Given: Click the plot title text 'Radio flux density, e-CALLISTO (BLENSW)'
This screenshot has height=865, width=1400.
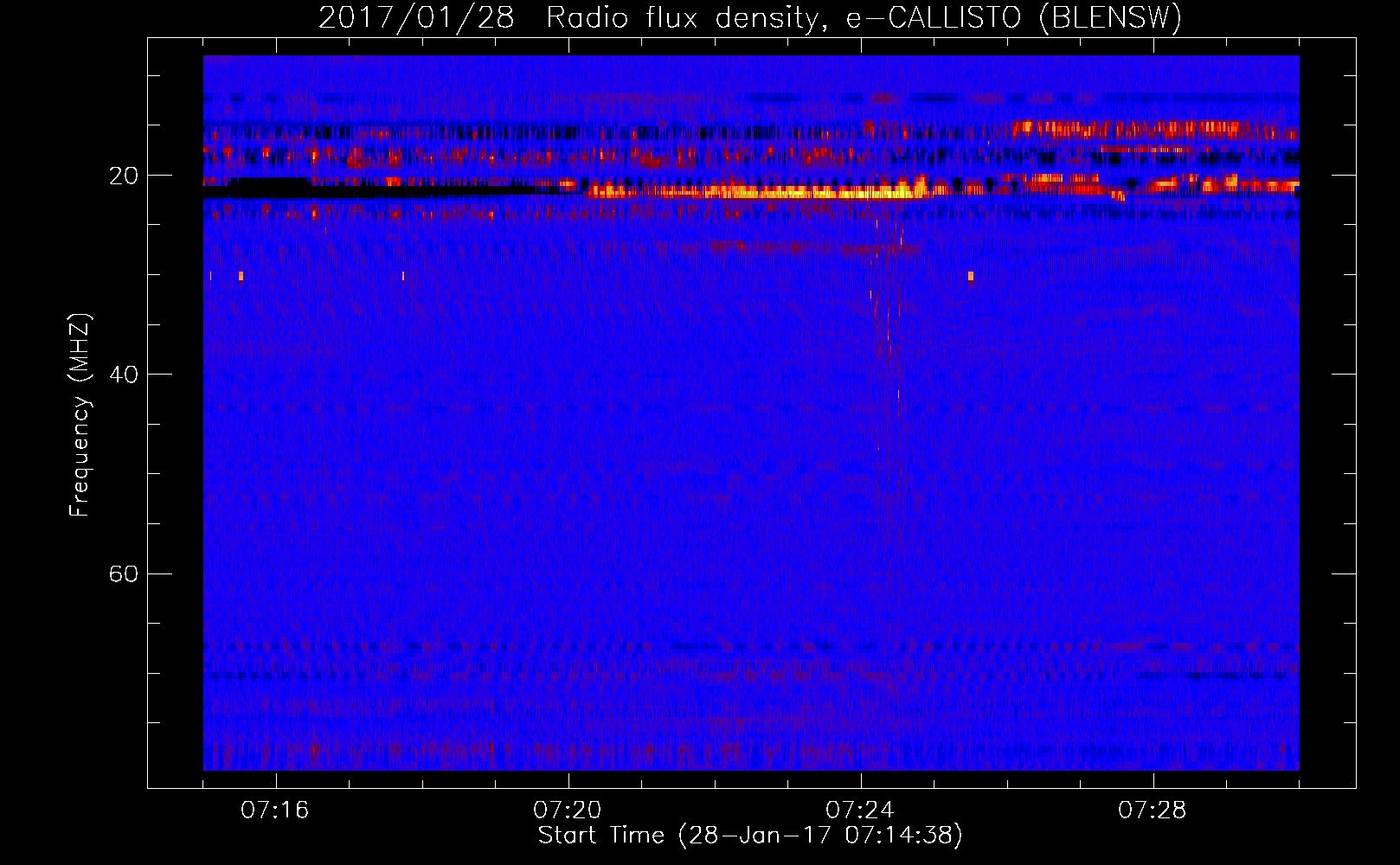Looking at the screenshot, I should pos(864,18).
